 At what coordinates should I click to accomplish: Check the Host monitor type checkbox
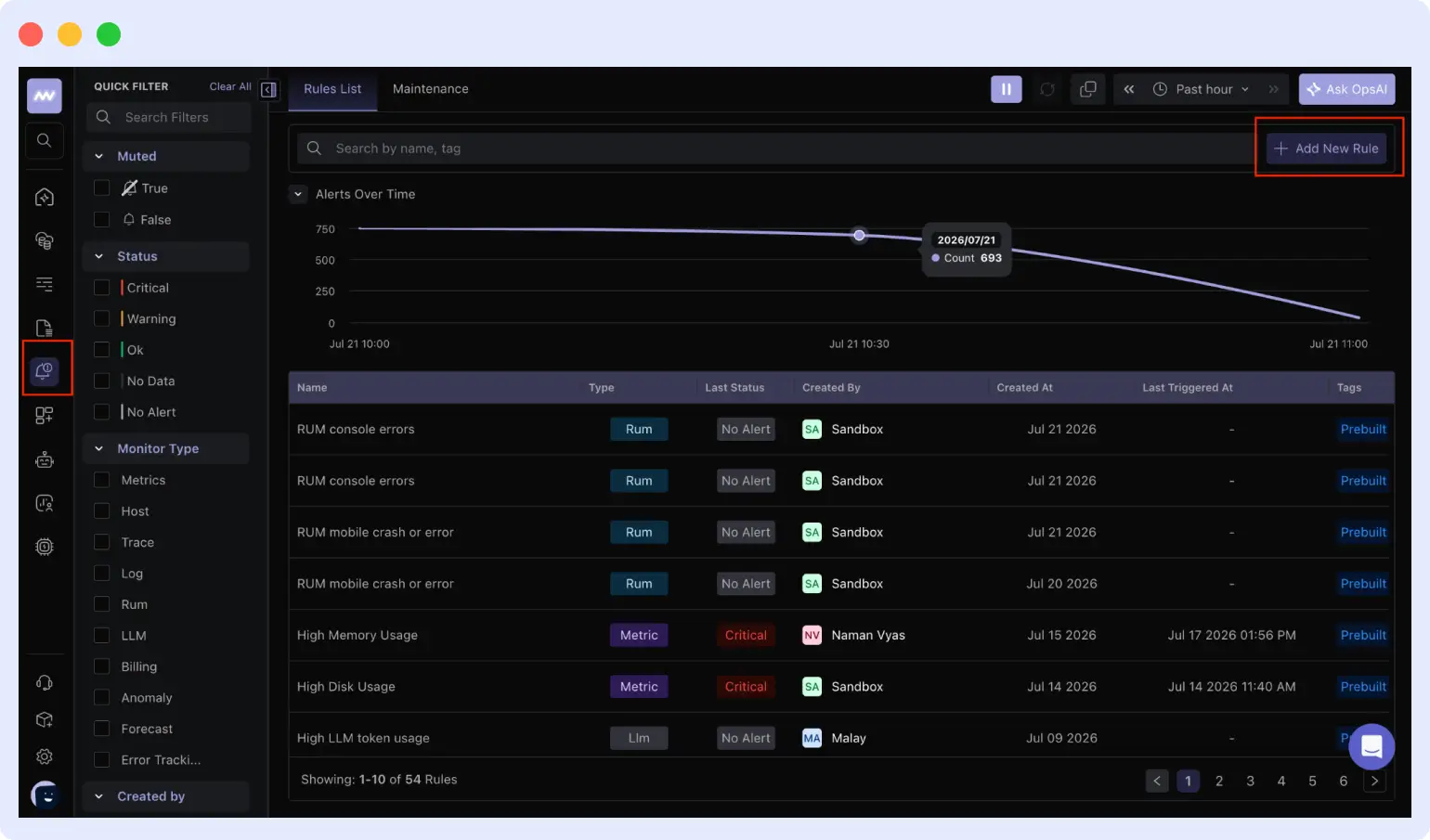pyautogui.click(x=102, y=511)
